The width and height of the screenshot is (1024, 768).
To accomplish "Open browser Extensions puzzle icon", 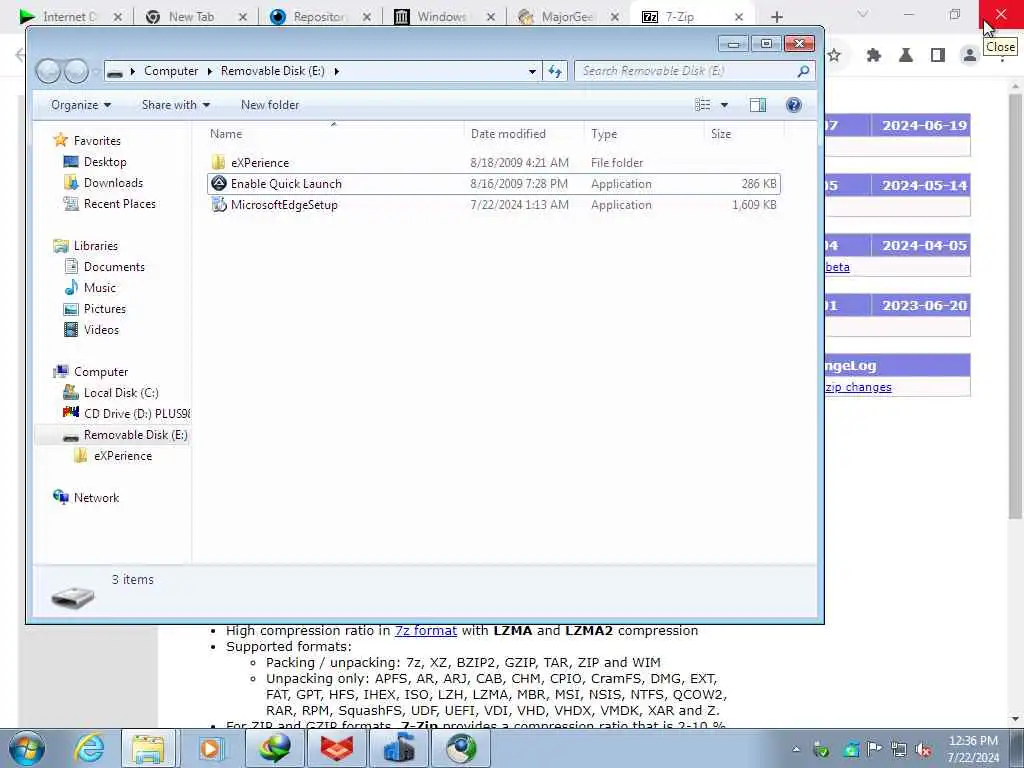I will point(874,56).
